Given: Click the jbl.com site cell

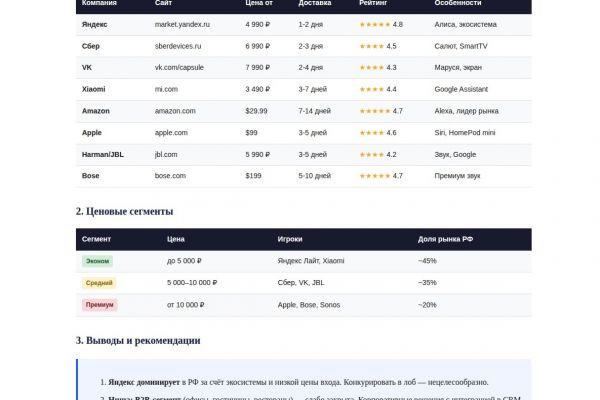Looking at the screenshot, I should click(x=166, y=155).
